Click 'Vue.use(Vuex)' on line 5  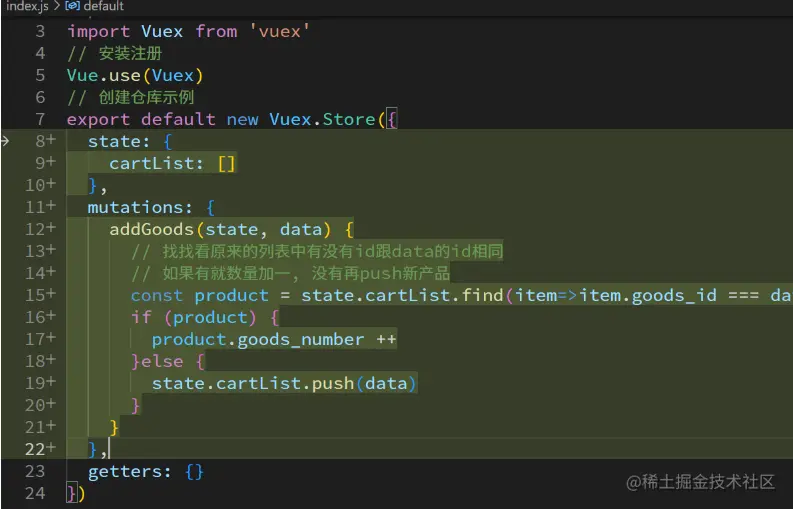[x=135, y=75]
